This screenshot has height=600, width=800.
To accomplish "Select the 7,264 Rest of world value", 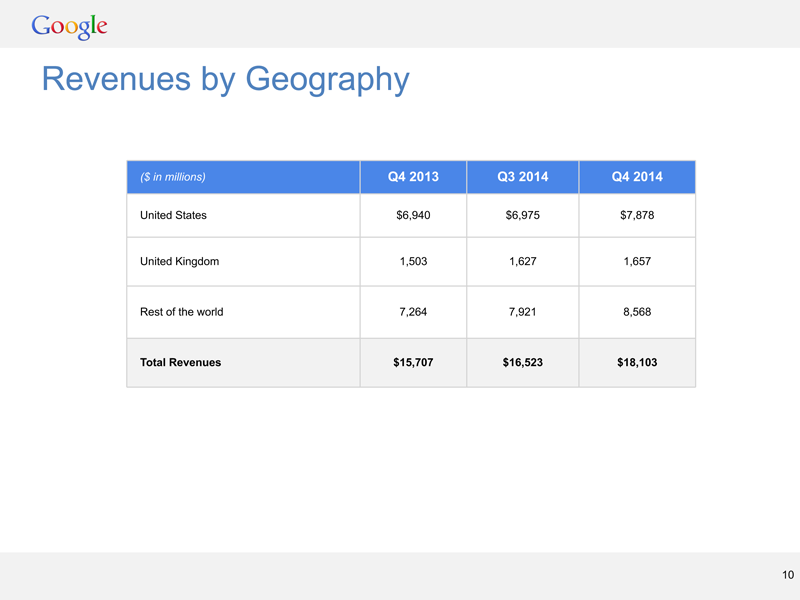I will [x=413, y=312].
